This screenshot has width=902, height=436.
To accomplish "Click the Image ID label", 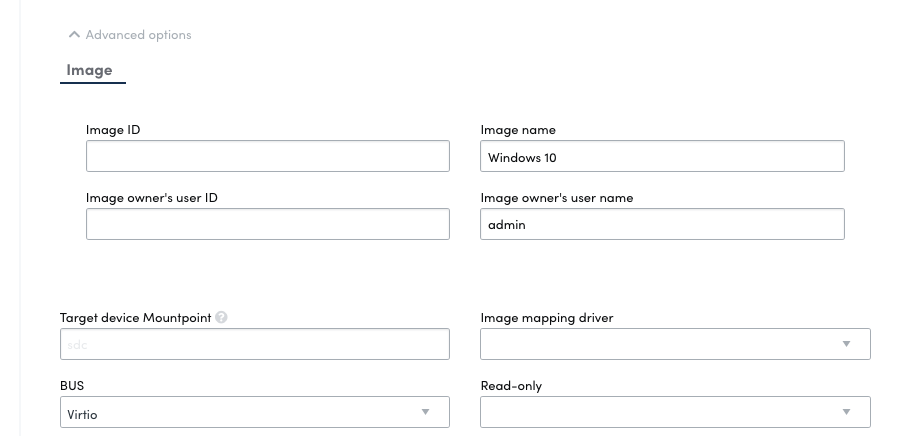I will [x=113, y=130].
